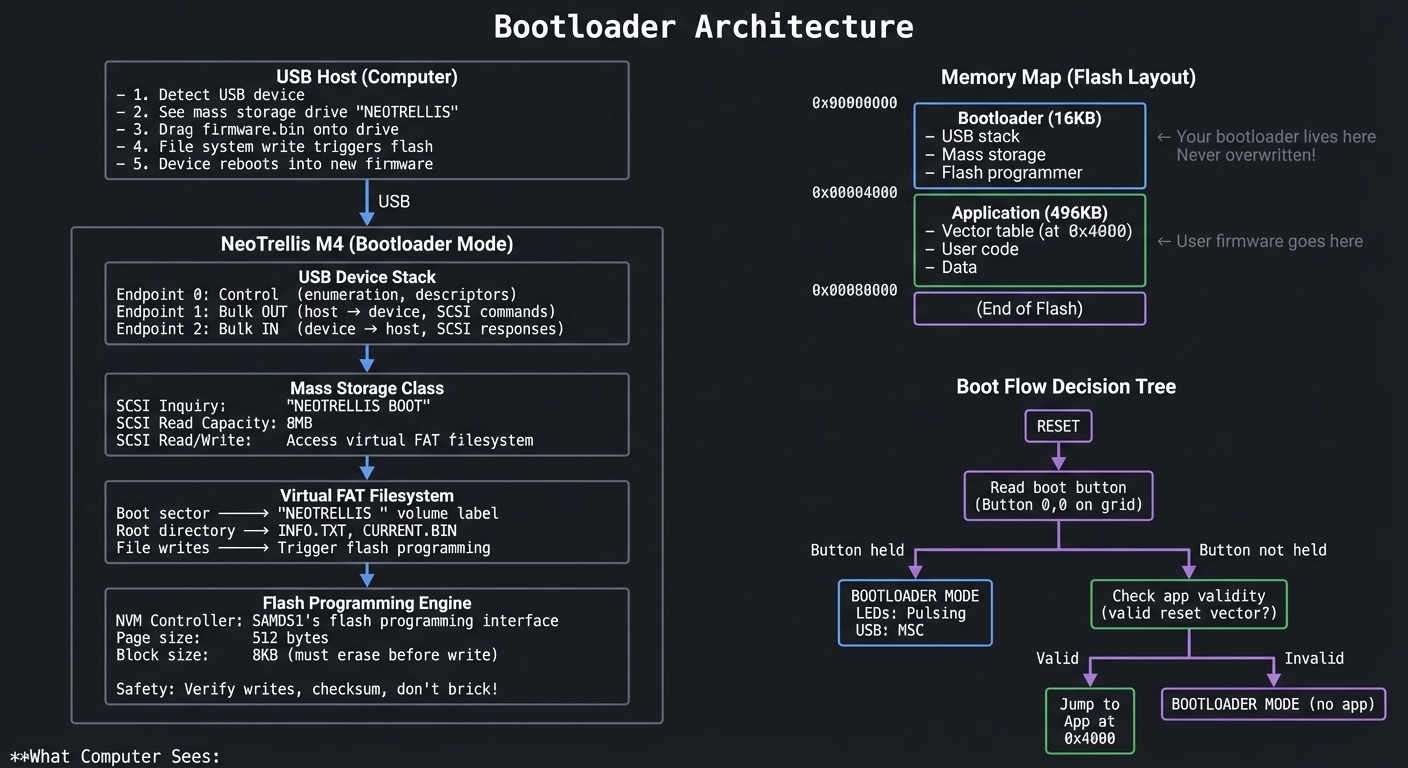Select the Bootloader Architecture title

(703, 26)
